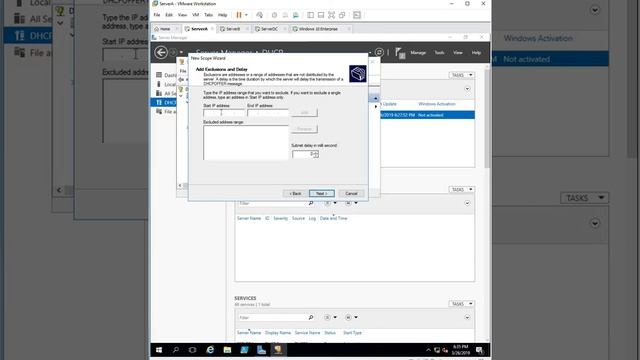This screenshot has width=640, height=360.
Task: Open Internet Explorer from taskbar
Action: (210, 350)
